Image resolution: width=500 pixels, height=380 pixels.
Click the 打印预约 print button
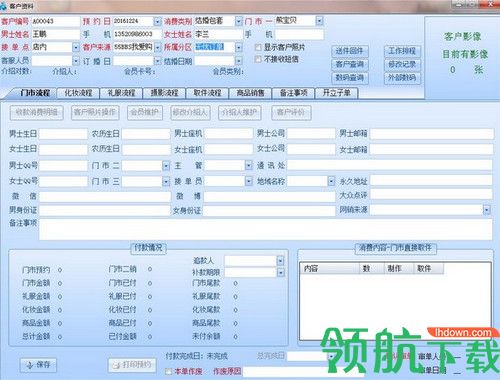pos(132,365)
